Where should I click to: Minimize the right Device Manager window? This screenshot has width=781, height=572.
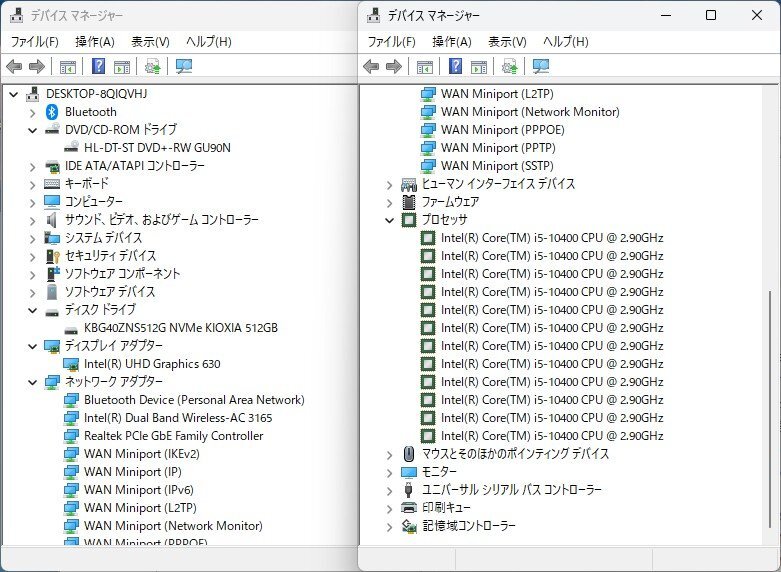pyautogui.click(x=666, y=15)
